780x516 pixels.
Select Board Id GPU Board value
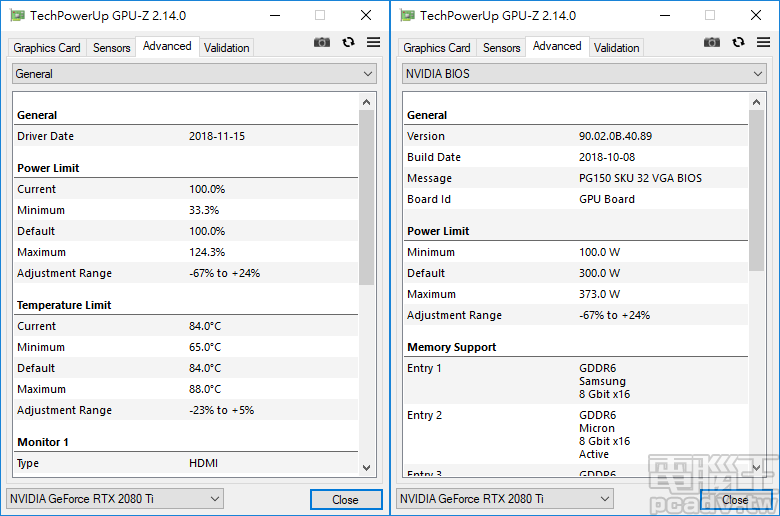point(607,200)
